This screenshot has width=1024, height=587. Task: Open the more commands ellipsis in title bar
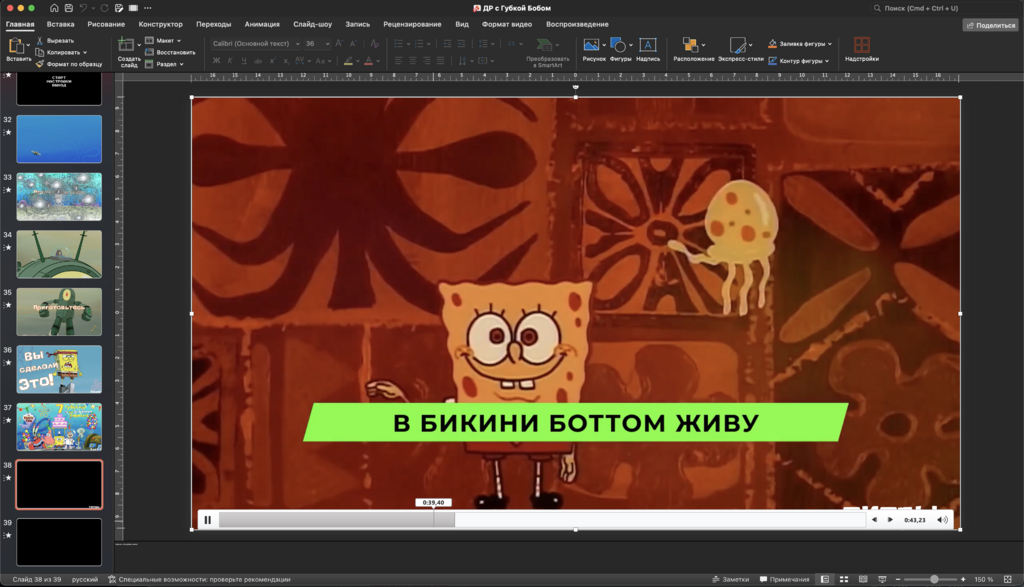pyautogui.click(x=148, y=8)
